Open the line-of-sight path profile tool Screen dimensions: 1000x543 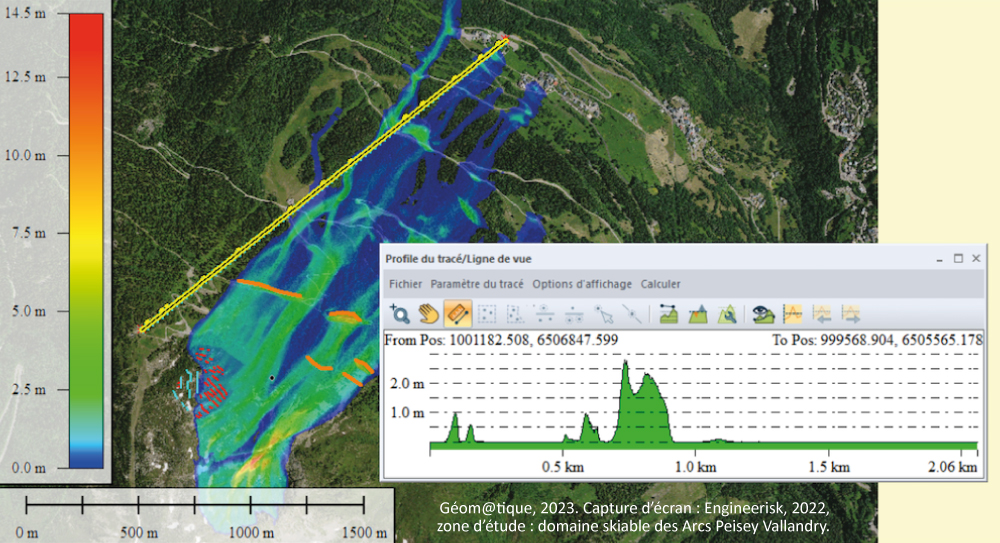tap(668, 314)
